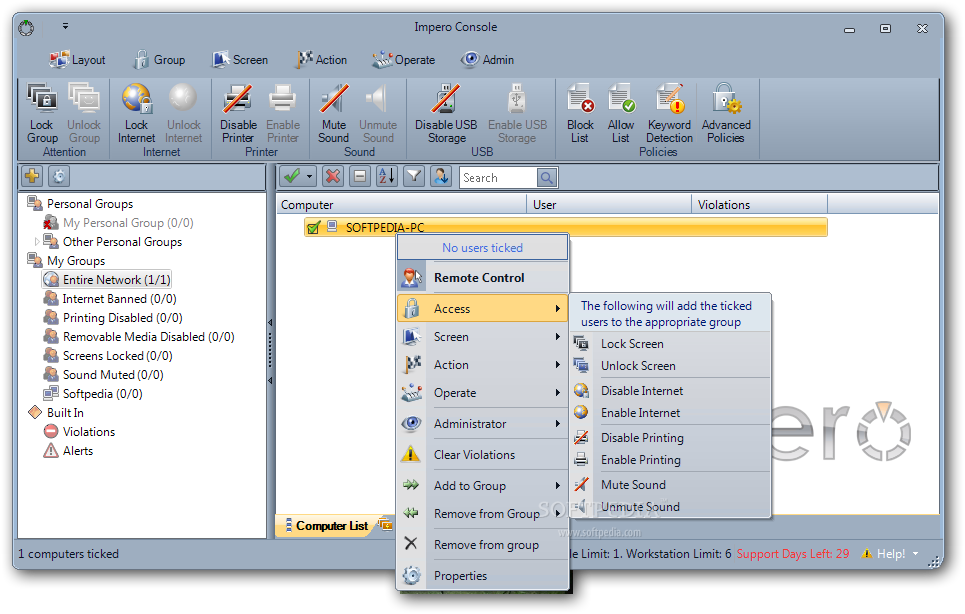Viewport: 965px width, 614px height.
Task: Click the add group plus icon
Action: [32, 177]
